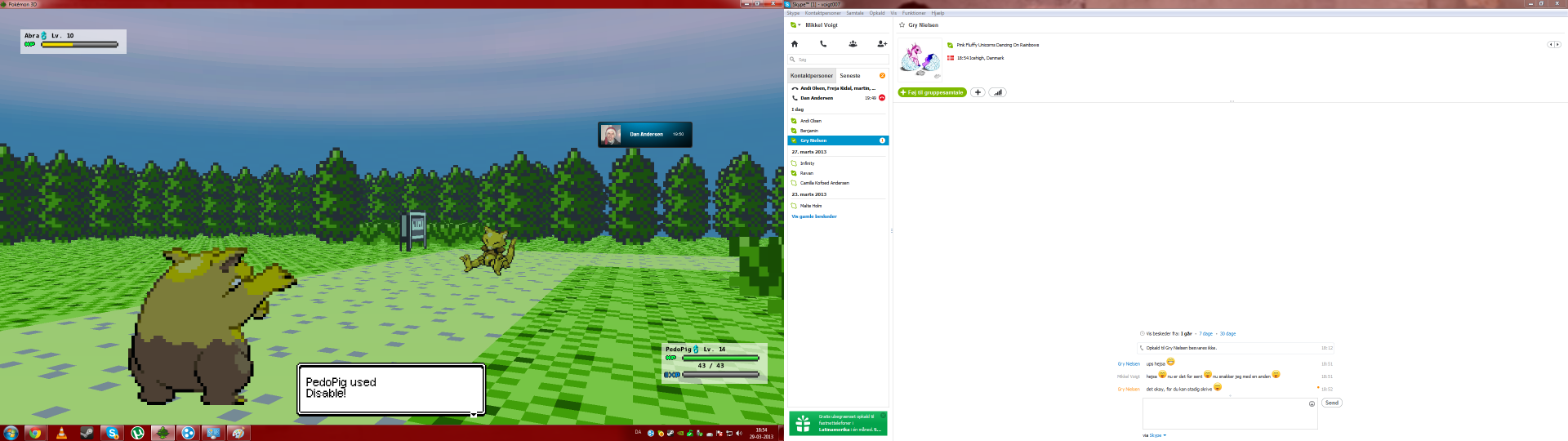Screen dimensions: 1568x441
Task: Open the blue round taskbar icon after Pokémon 3D
Action: pyautogui.click(x=188, y=433)
